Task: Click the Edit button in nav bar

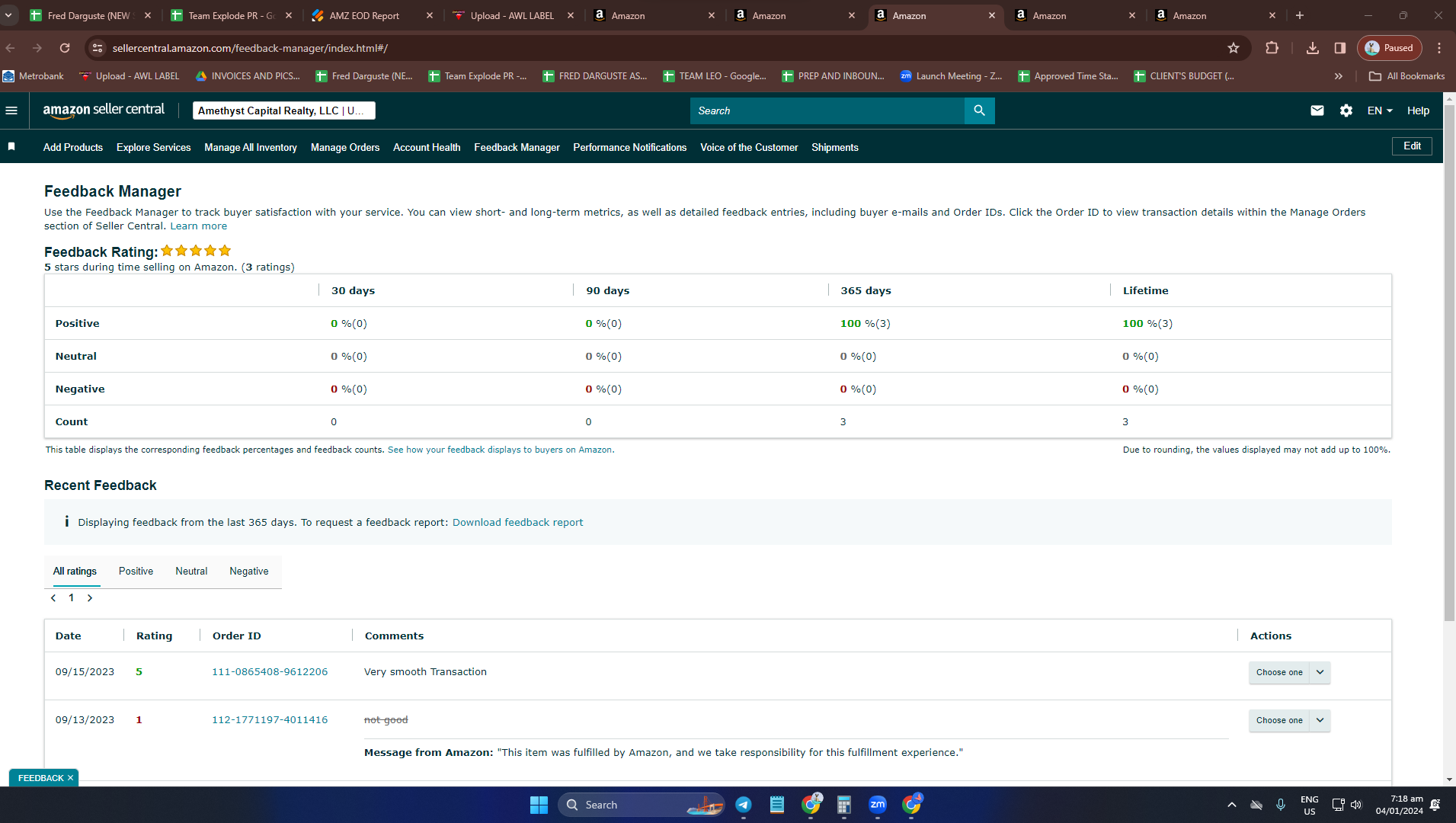Action: [1412, 146]
